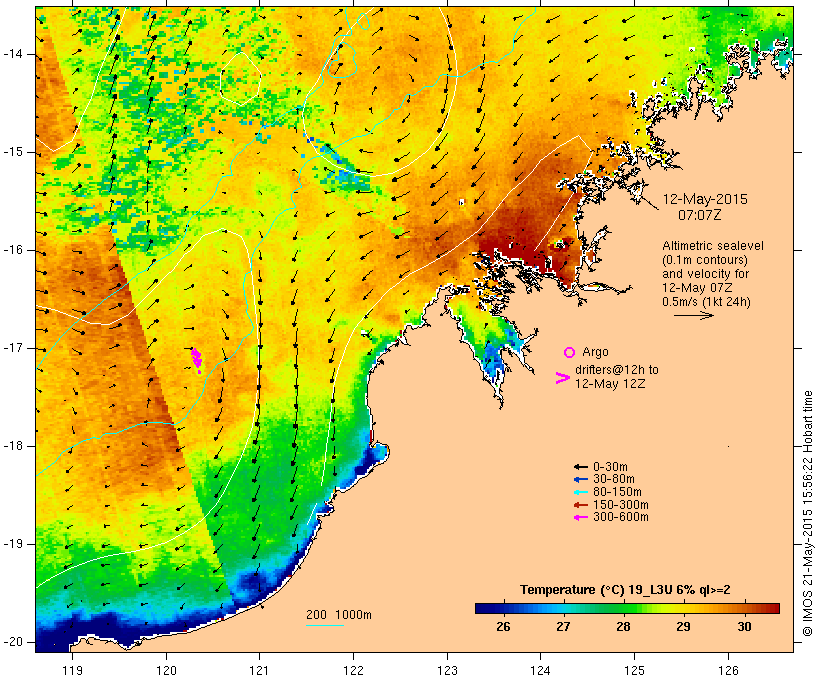Click the magenta drifter track cluster on the map

(197, 360)
